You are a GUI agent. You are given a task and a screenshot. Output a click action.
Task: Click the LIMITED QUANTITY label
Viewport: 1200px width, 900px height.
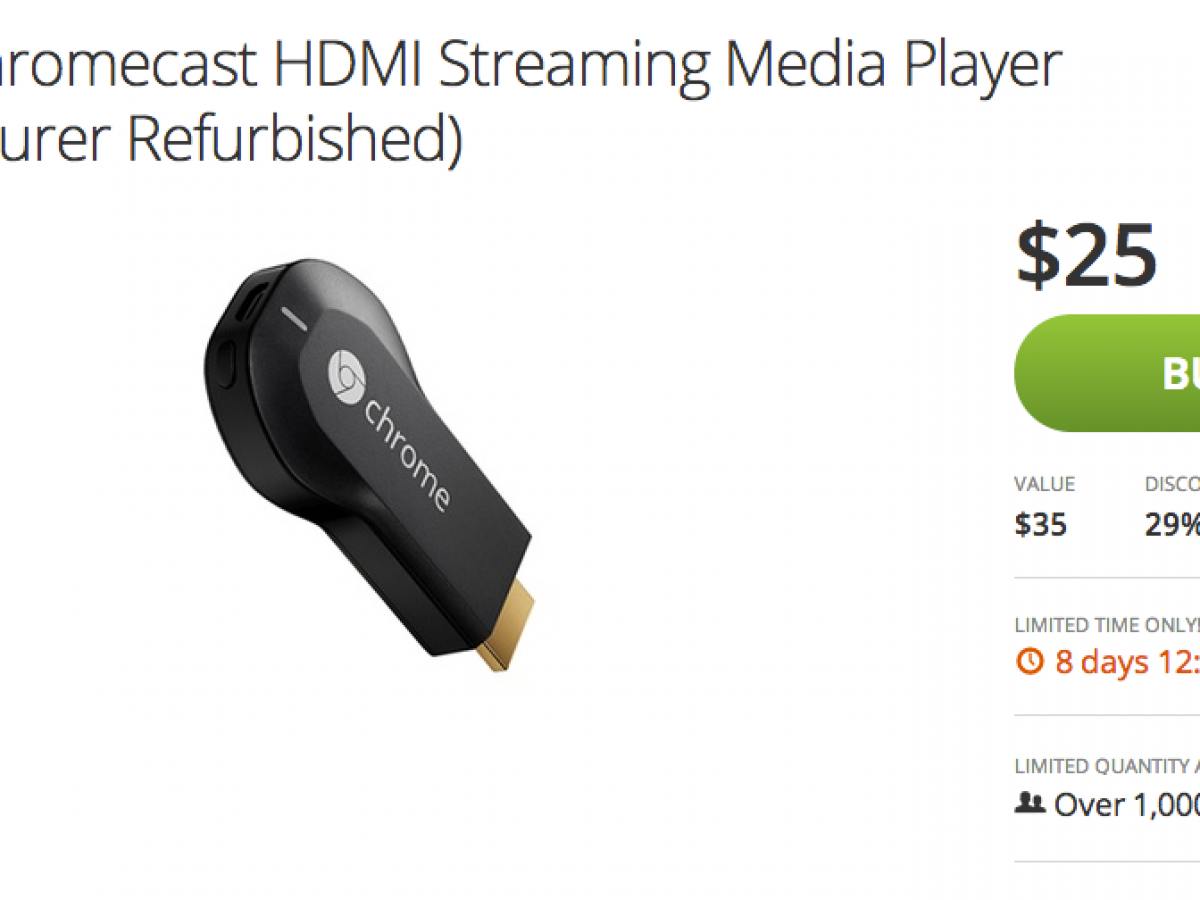[x=1106, y=766]
